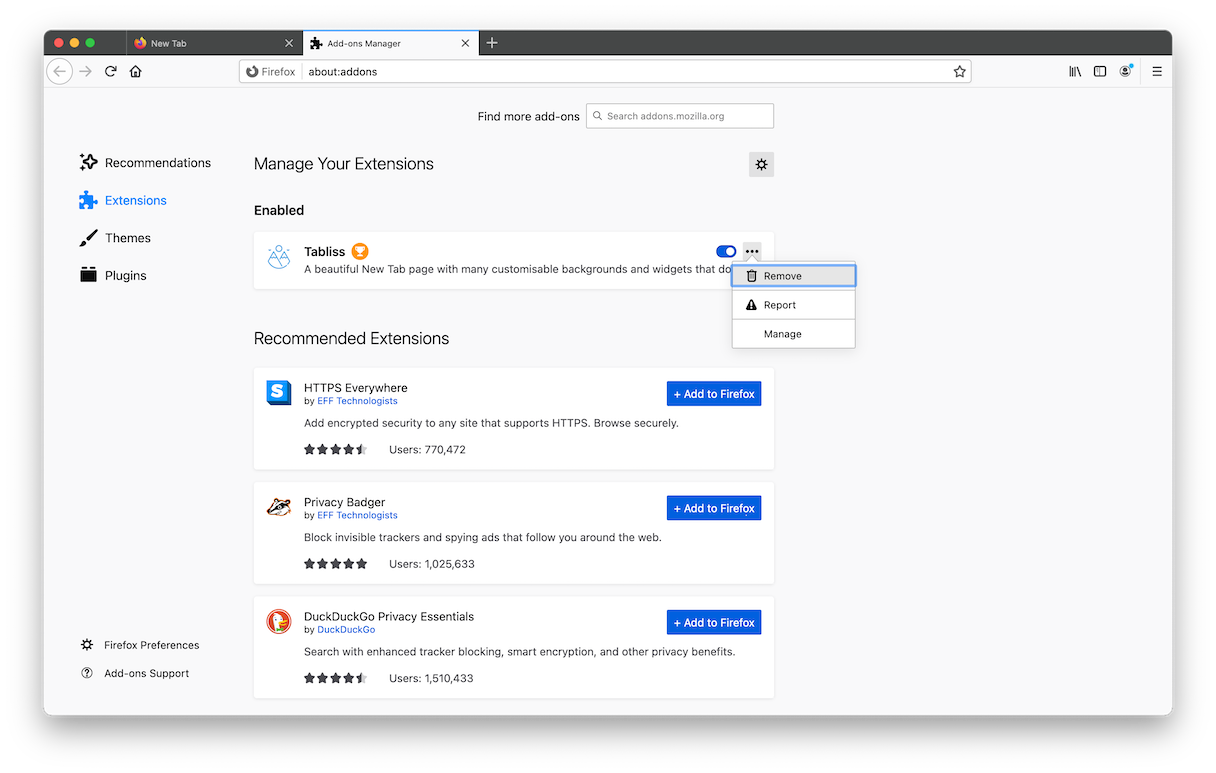Viewport: 1216px width, 773px height.
Task: Open EFF Technologists link under HTTPS Everywhere
Action: tap(357, 401)
